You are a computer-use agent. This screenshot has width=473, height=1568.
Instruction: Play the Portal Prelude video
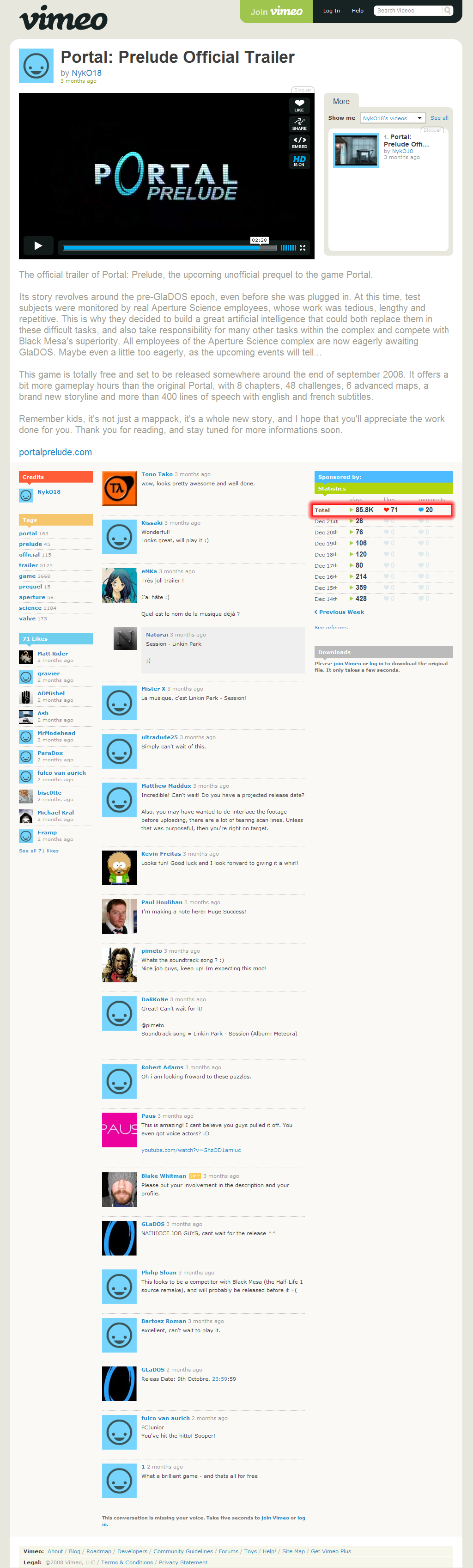tap(38, 246)
